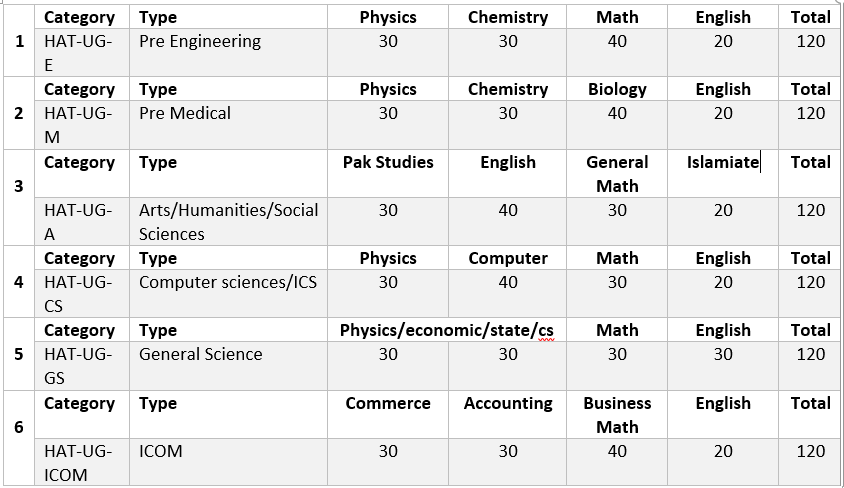
Task: Click the Pre Engineering type cell
Action: tap(200, 41)
